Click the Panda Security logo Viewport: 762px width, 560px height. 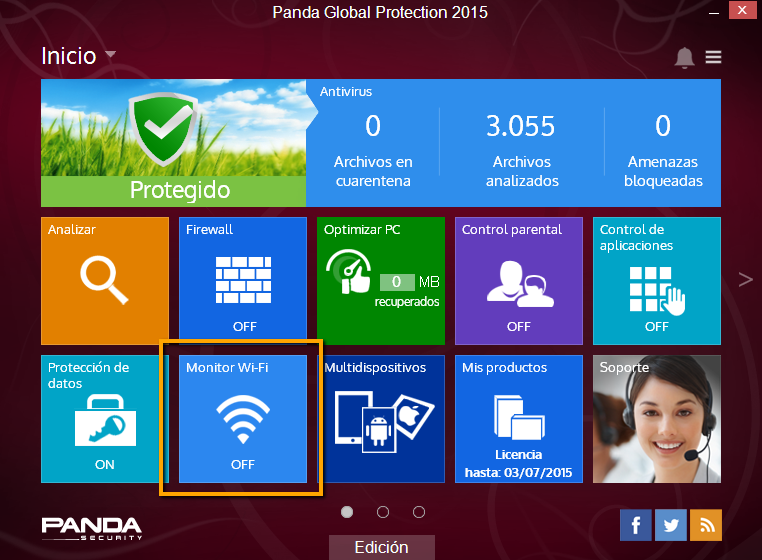point(91,529)
